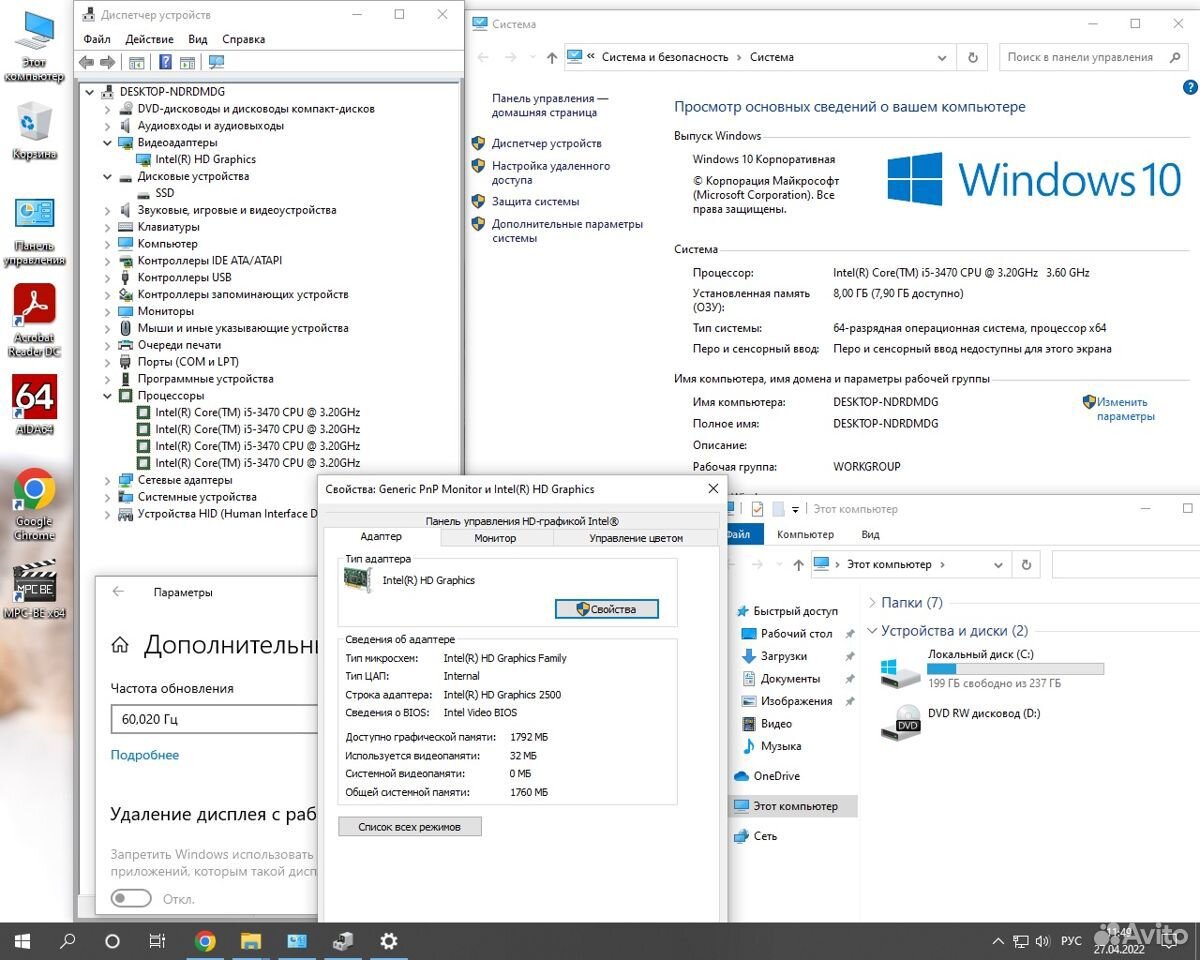The image size is (1200, 960).
Task: Expand Клавиатуры node in device tree
Action: coord(107,227)
